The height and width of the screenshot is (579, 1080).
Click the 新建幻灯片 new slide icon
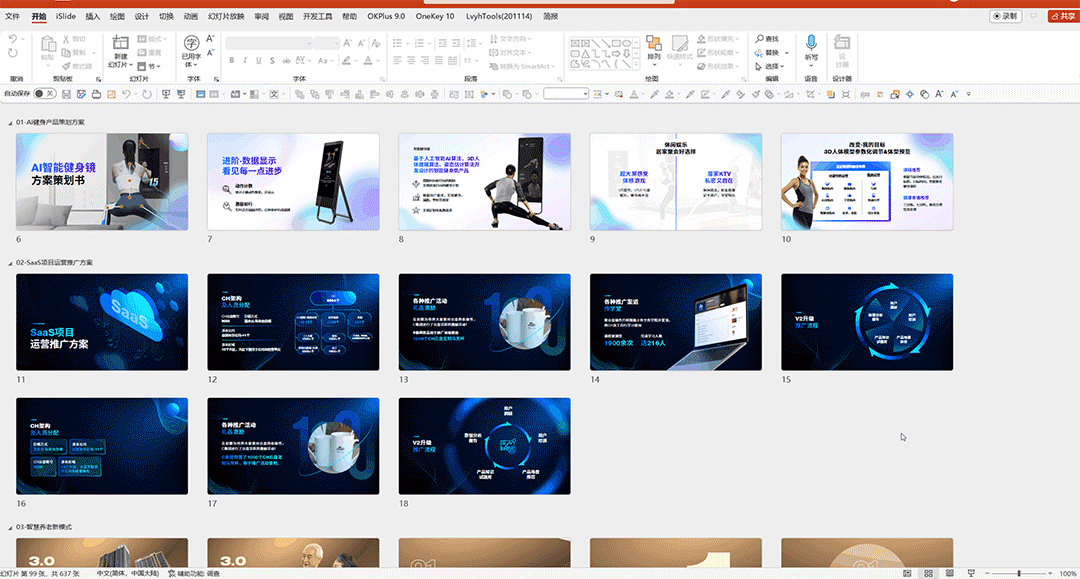[x=121, y=43]
